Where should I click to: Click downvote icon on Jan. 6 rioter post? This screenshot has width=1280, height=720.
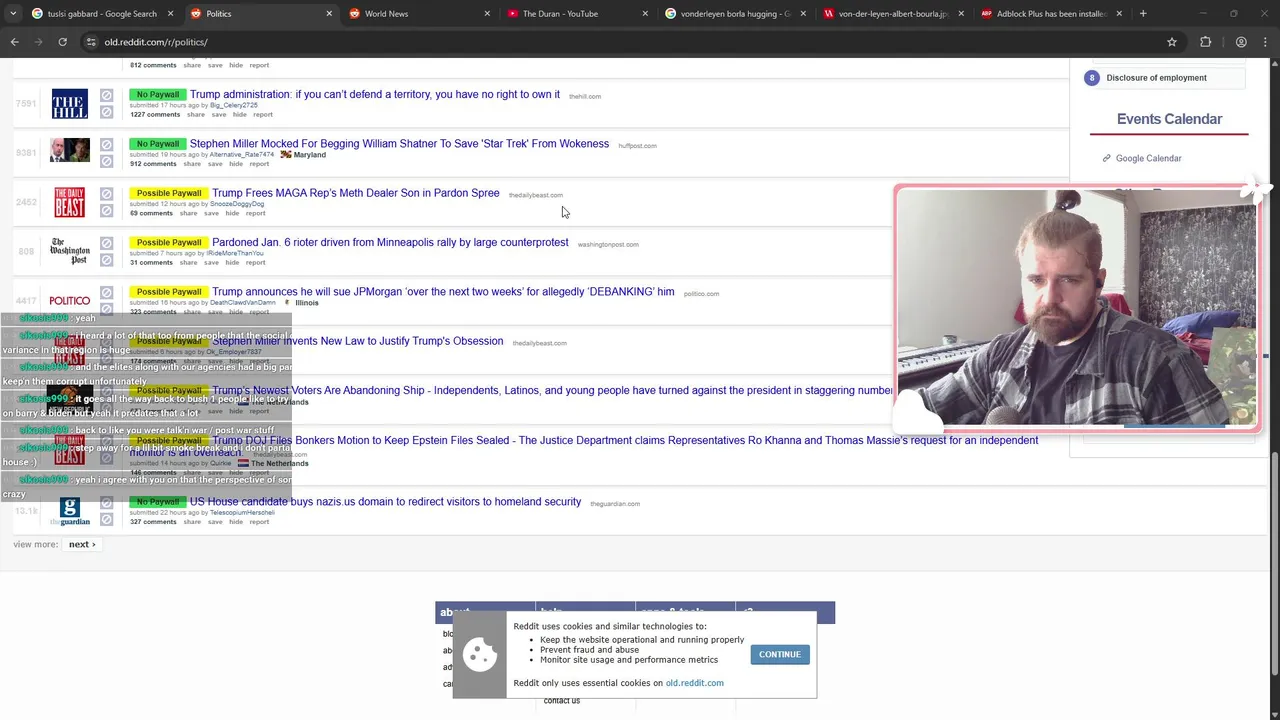click(106, 260)
